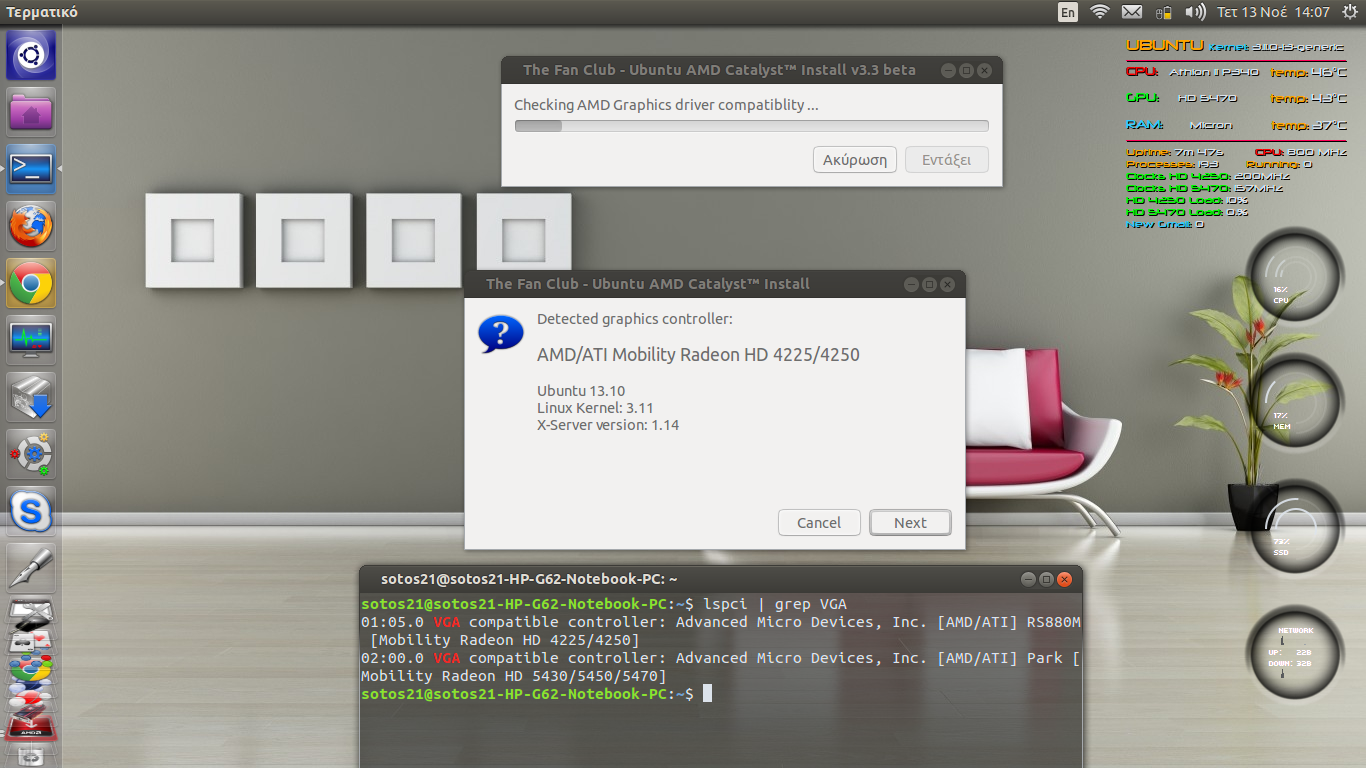Click Next in the Catalyst Install dialog
The width and height of the screenshot is (1366, 768).
910,522
